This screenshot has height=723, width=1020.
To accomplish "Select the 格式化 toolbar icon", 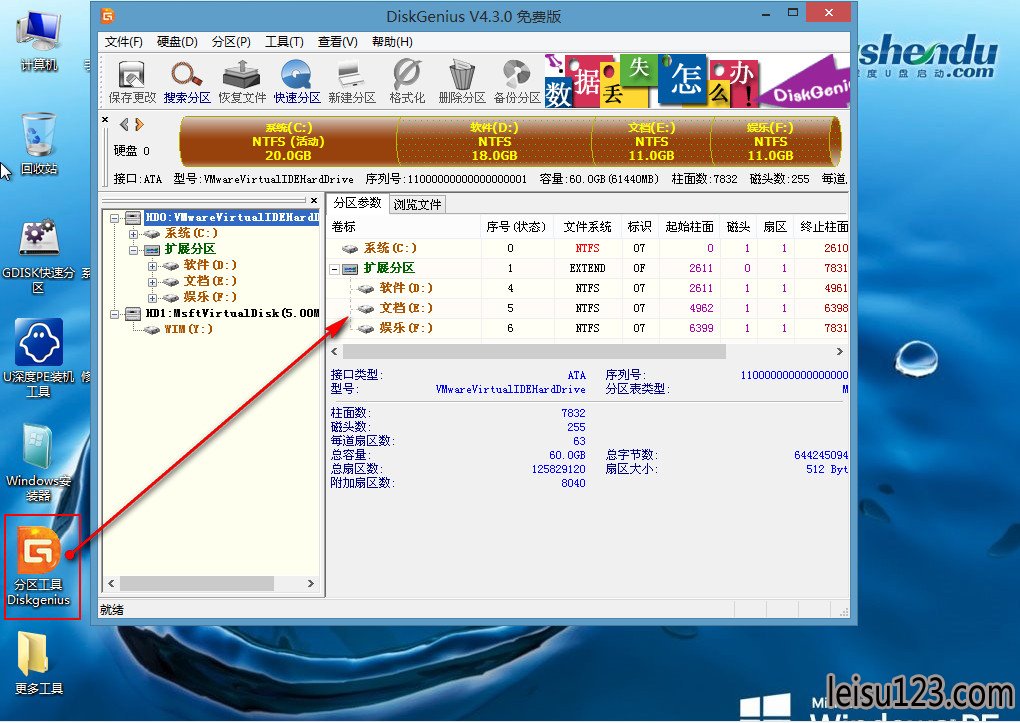I will coord(407,82).
